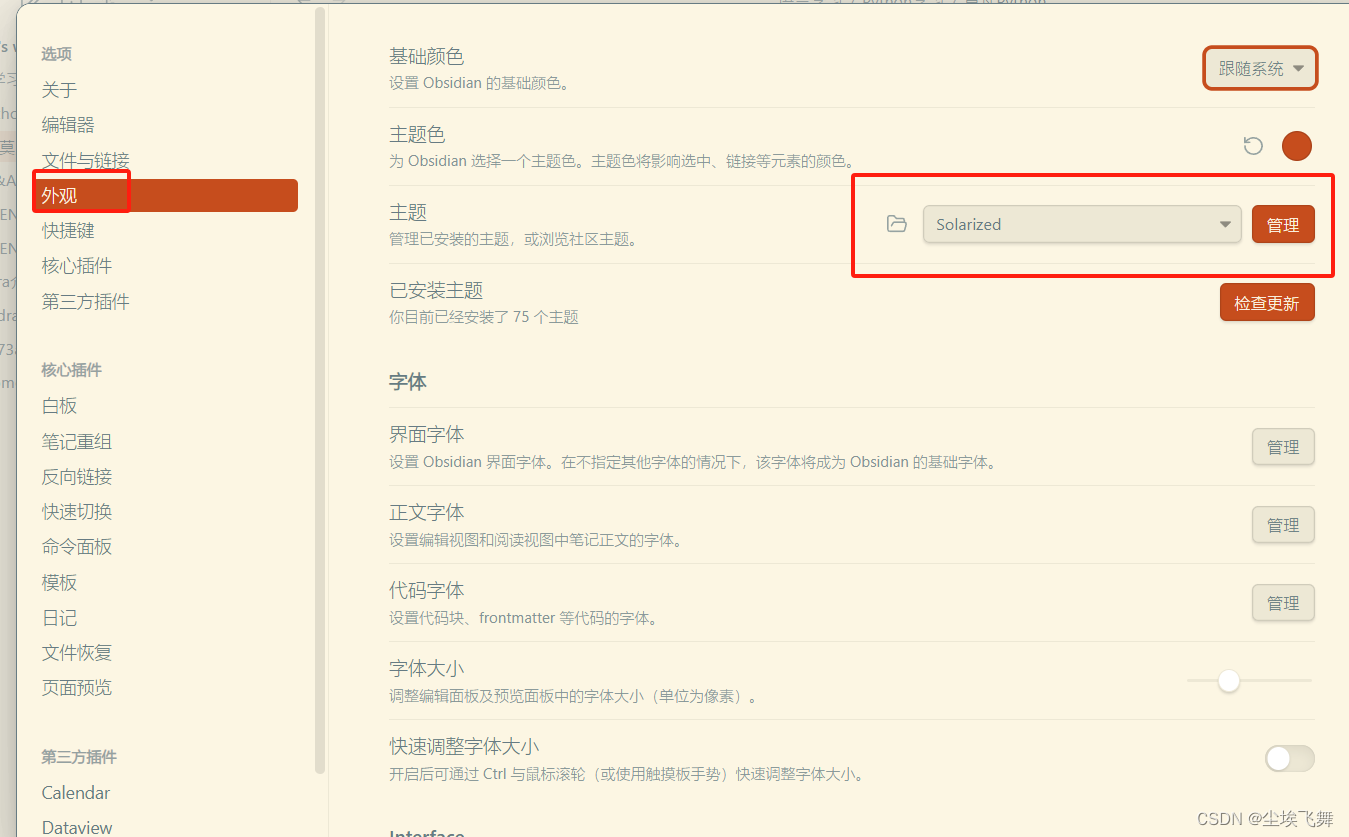Click the 基础颜色 setting title
This screenshot has height=837, width=1349.
click(427, 57)
